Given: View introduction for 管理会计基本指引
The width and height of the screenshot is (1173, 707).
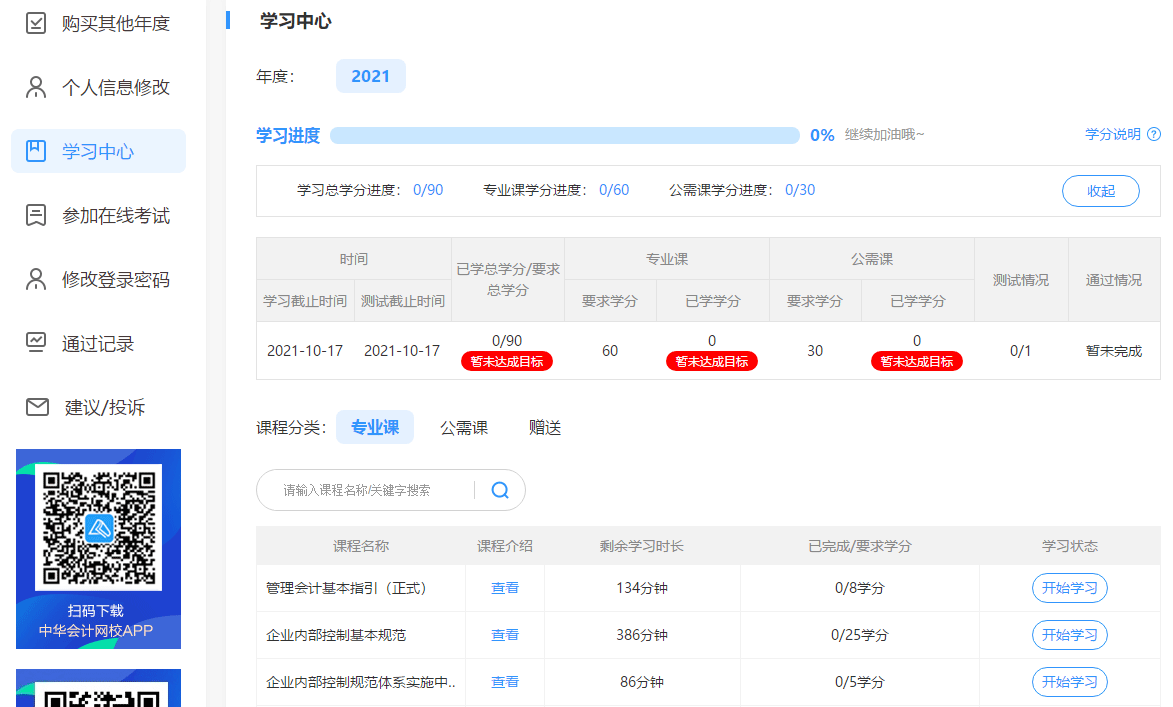Looking at the screenshot, I should point(505,588).
